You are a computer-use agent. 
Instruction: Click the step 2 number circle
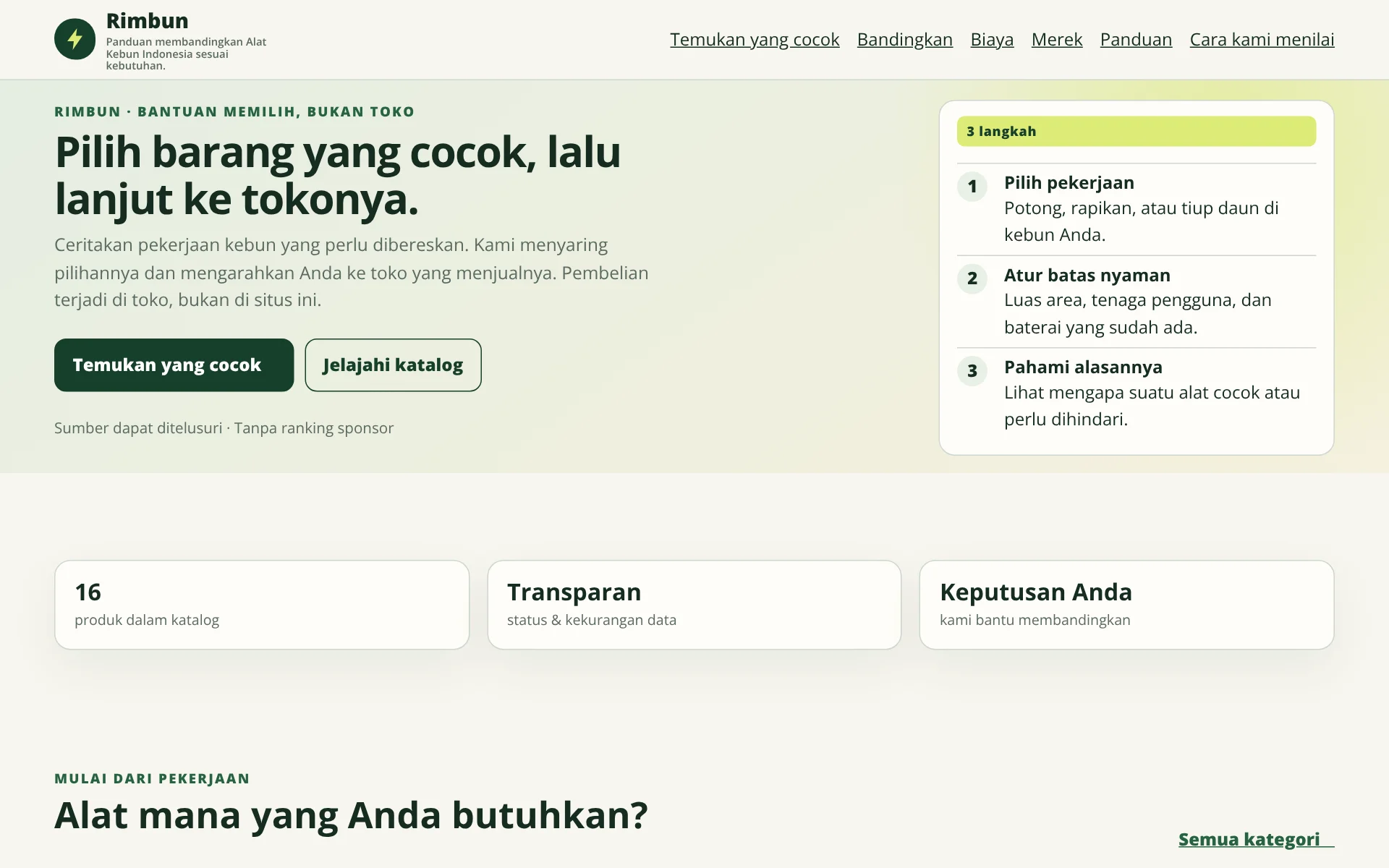click(972, 278)
